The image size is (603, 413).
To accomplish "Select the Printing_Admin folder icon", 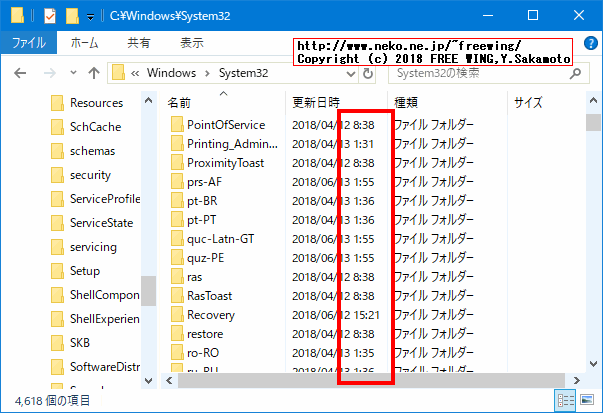I will tap(177, 144).
